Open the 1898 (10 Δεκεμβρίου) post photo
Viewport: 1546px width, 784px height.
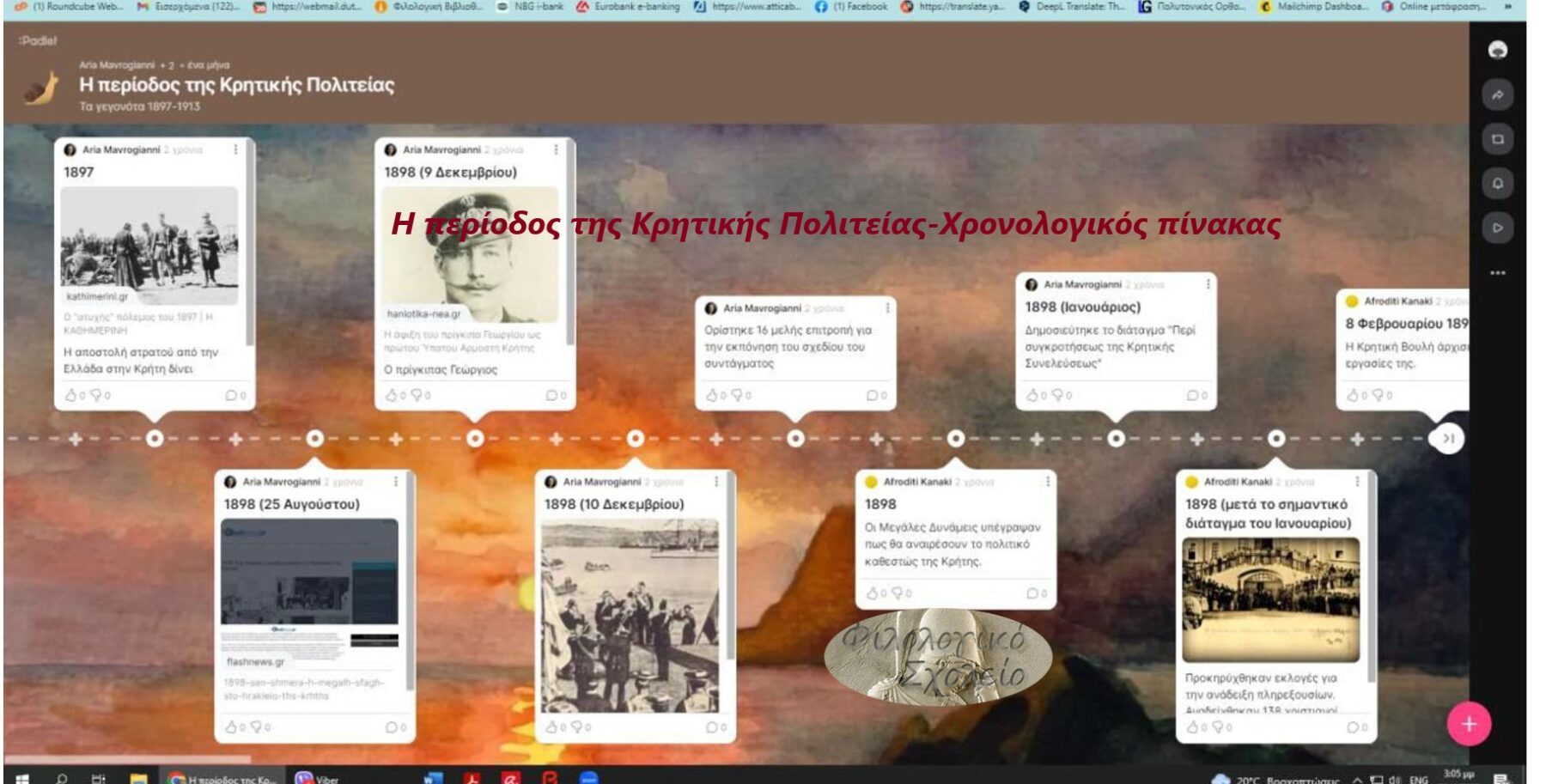(x=630, y=615)
